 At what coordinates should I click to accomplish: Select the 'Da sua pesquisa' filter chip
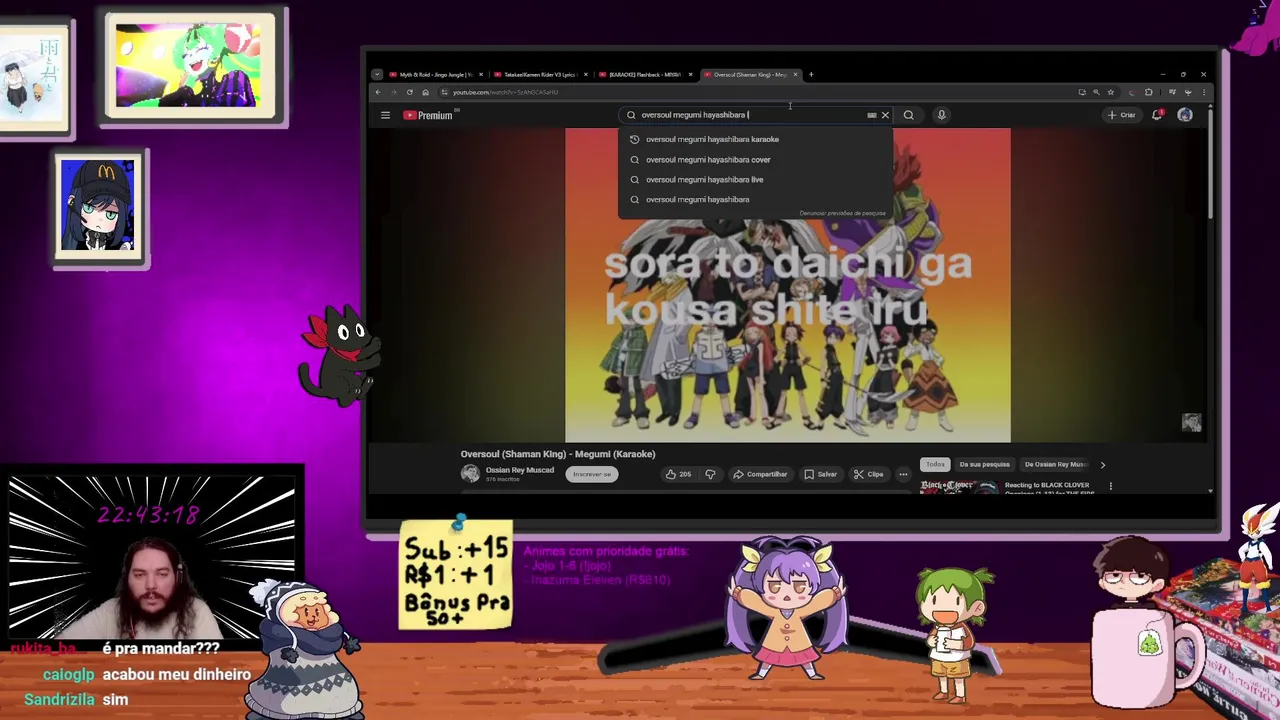click(984, 464)
